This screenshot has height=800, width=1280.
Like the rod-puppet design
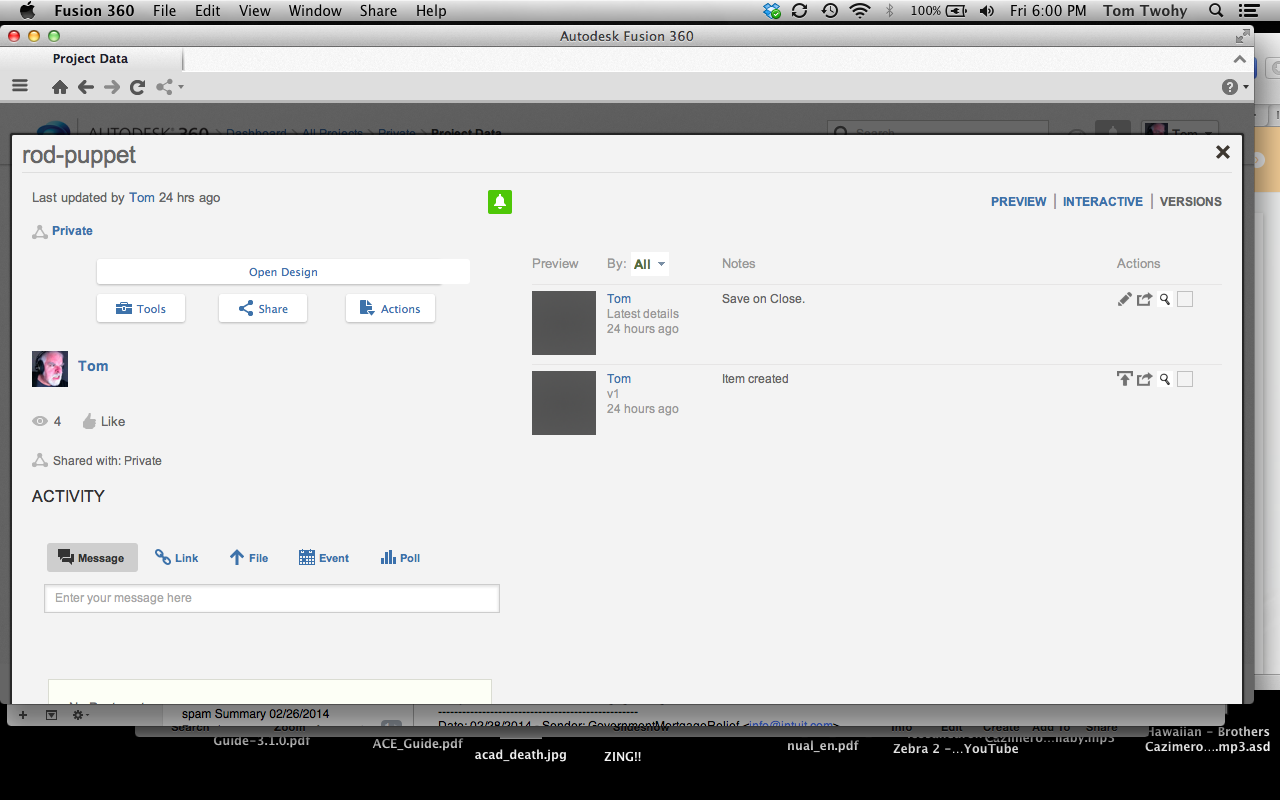click(x=103, y=421)
